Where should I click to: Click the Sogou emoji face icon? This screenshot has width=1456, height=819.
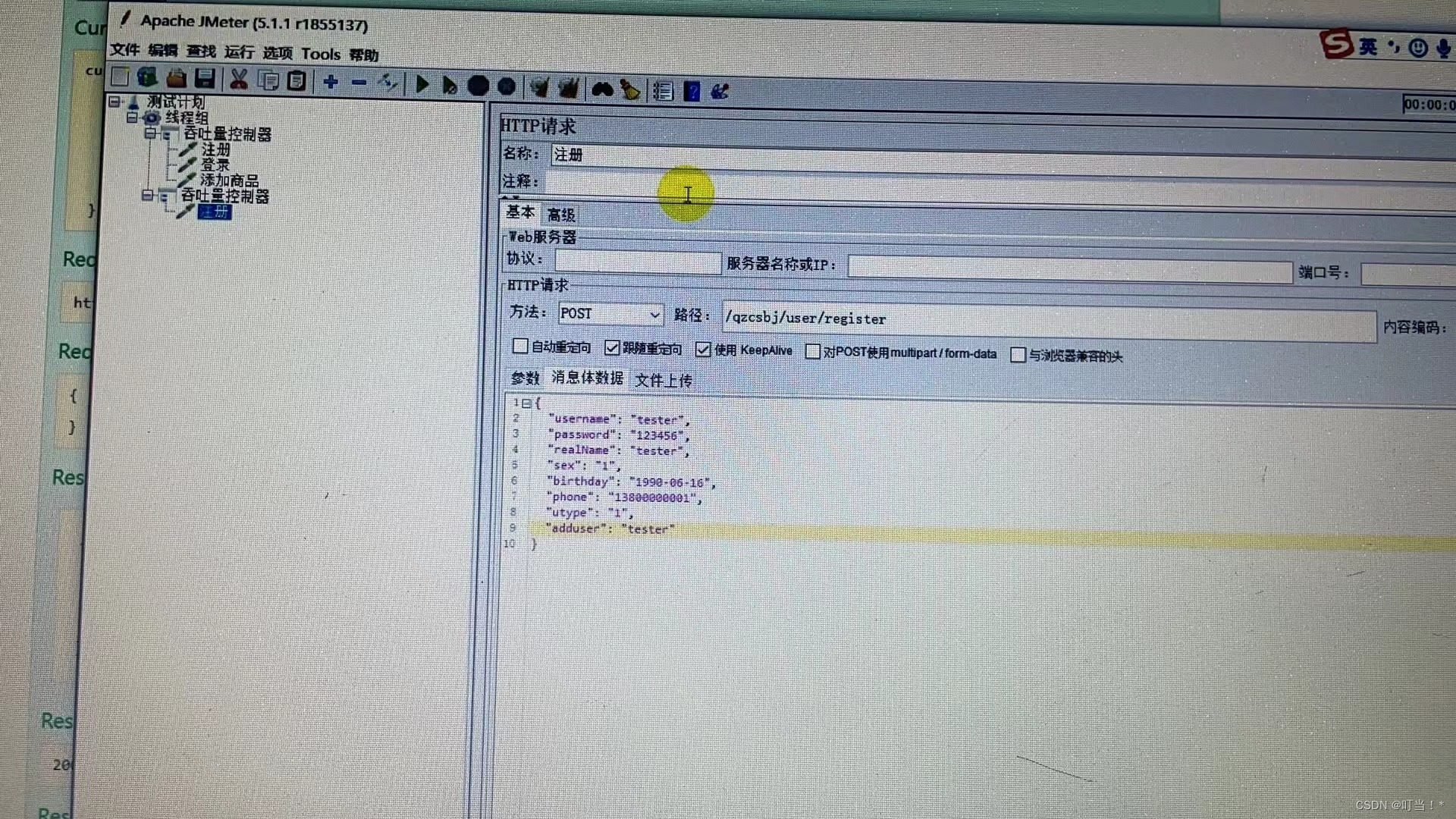1418,49
